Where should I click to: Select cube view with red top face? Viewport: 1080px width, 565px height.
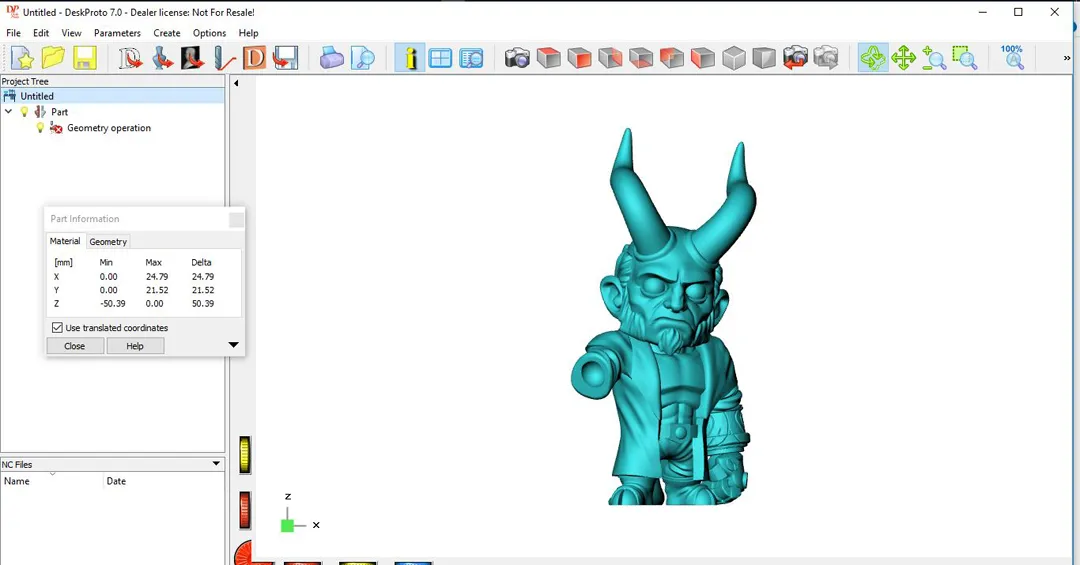548,58
